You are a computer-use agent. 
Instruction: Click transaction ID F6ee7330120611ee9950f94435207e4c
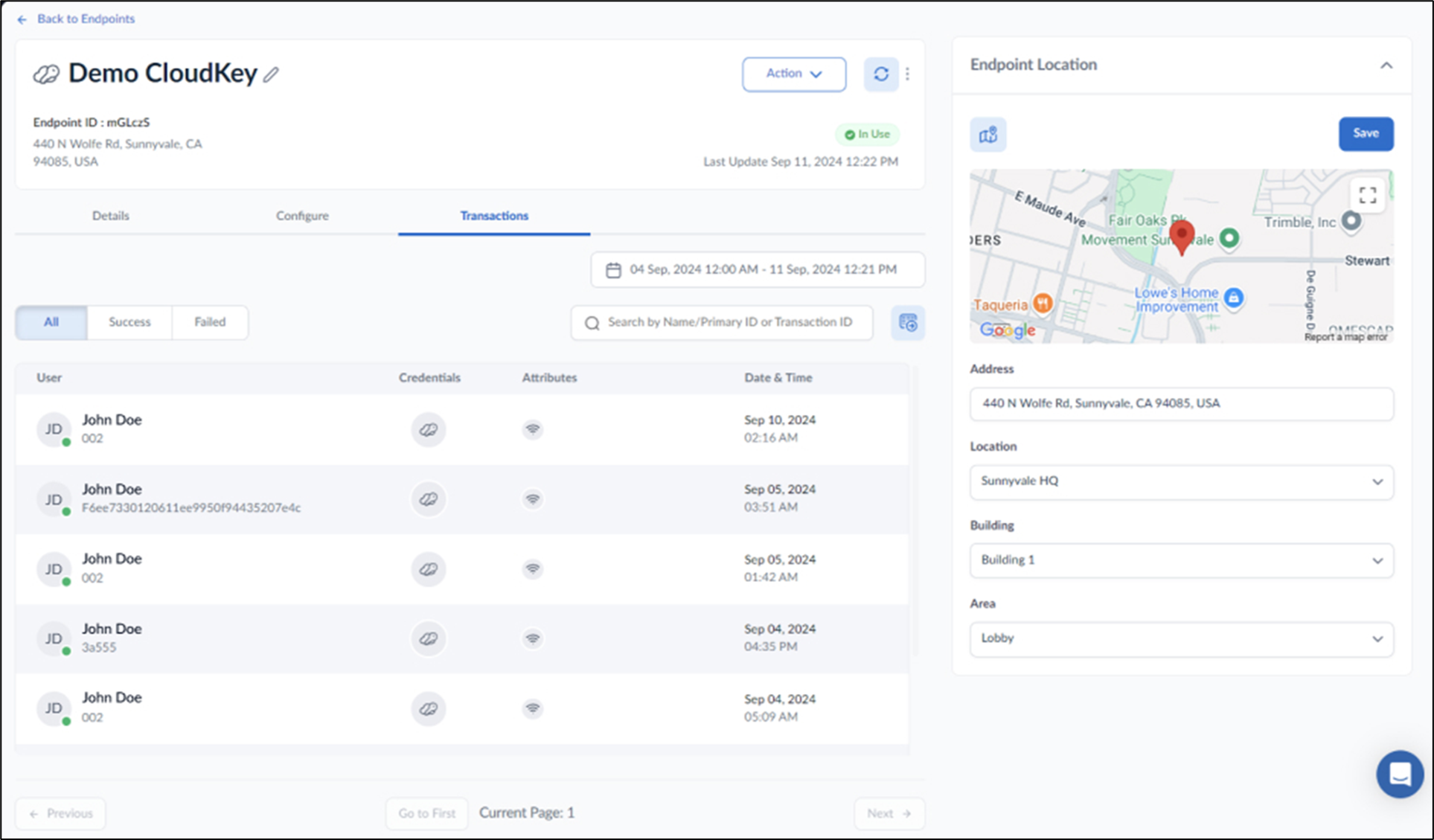click(x=191, y=508)
